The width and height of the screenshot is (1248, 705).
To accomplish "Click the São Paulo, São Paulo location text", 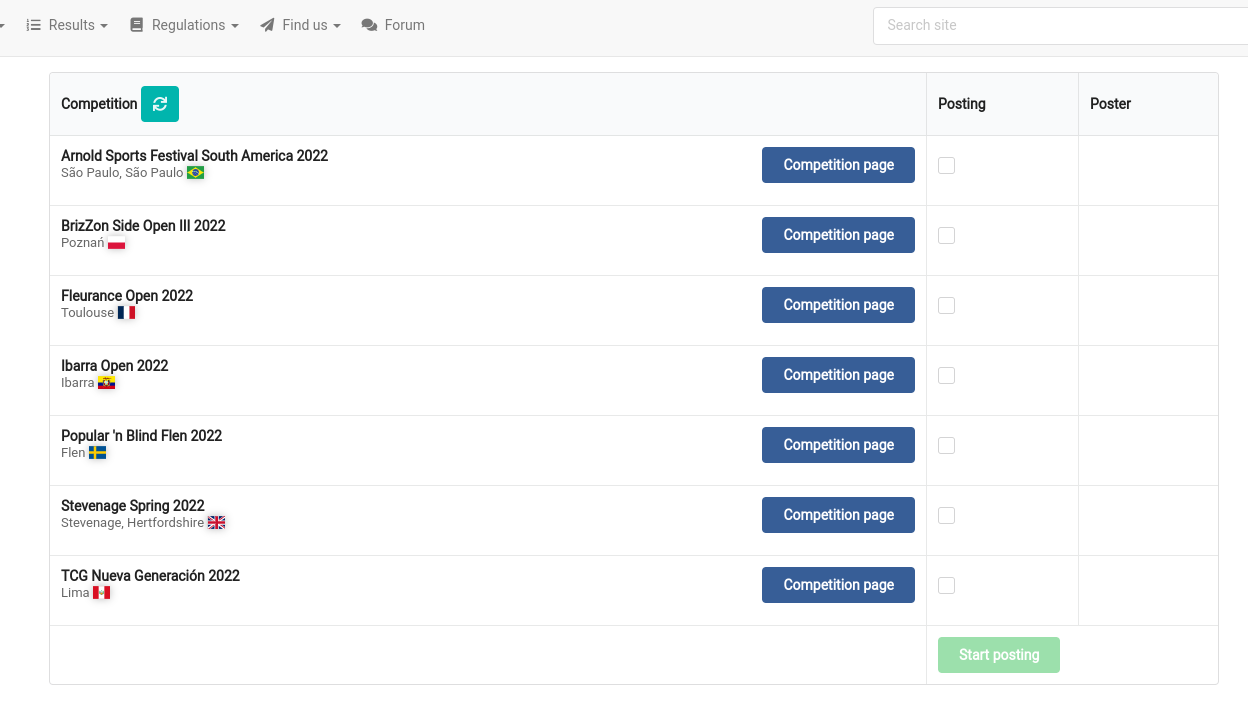I will [122, 173].
